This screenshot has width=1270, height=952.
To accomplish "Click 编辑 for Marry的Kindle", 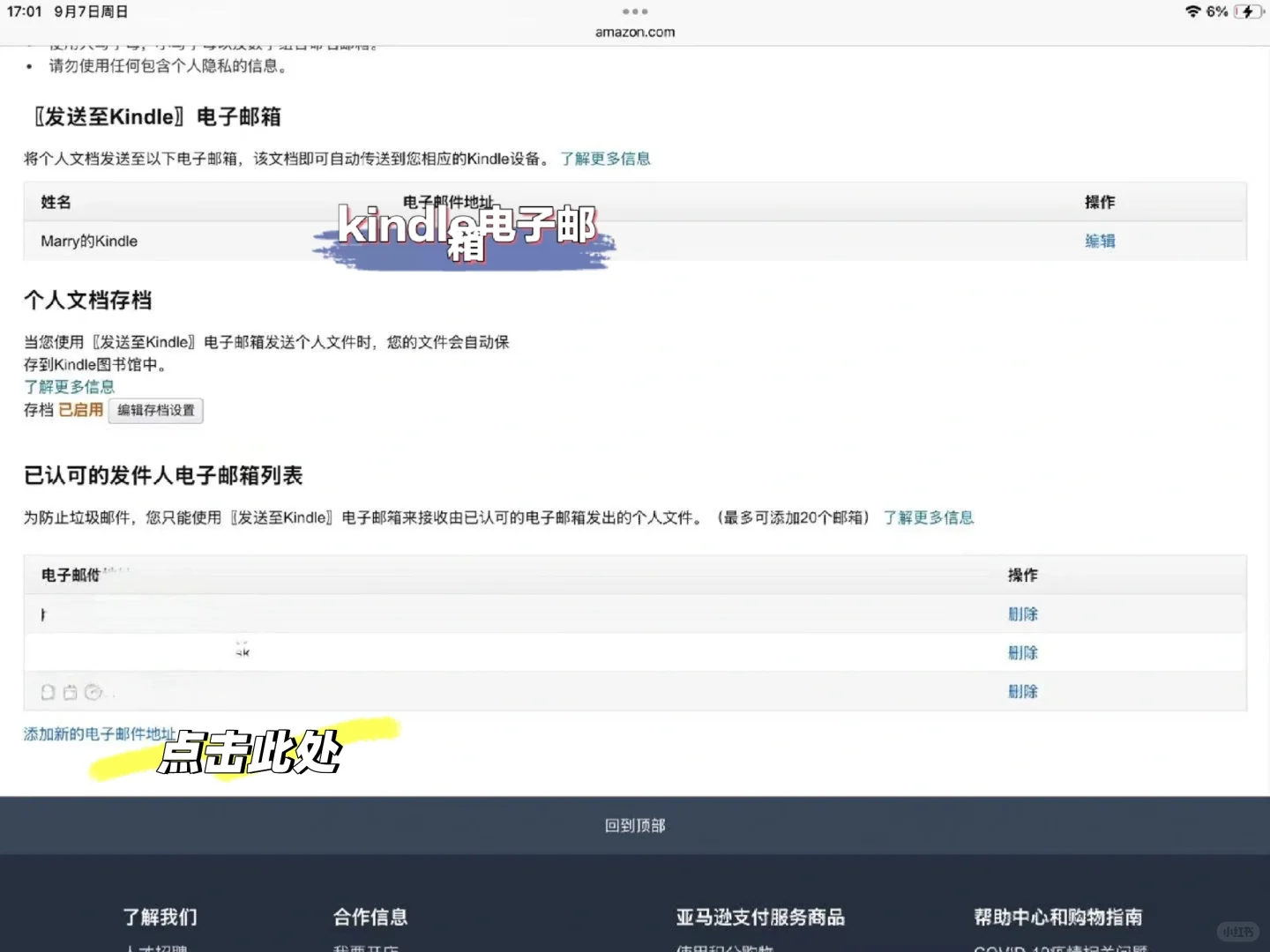I will [x=1100, y=241].
